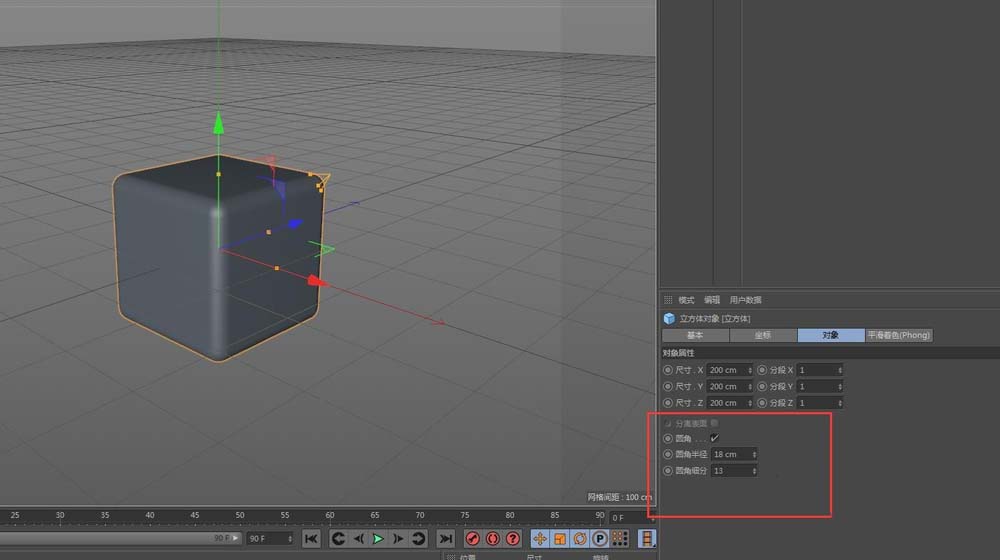Click the 尺寸 . Y value field
Image resolution: width=1000 pixels, height=560 pixels.
pyautogui.click(x=727, y=386)
